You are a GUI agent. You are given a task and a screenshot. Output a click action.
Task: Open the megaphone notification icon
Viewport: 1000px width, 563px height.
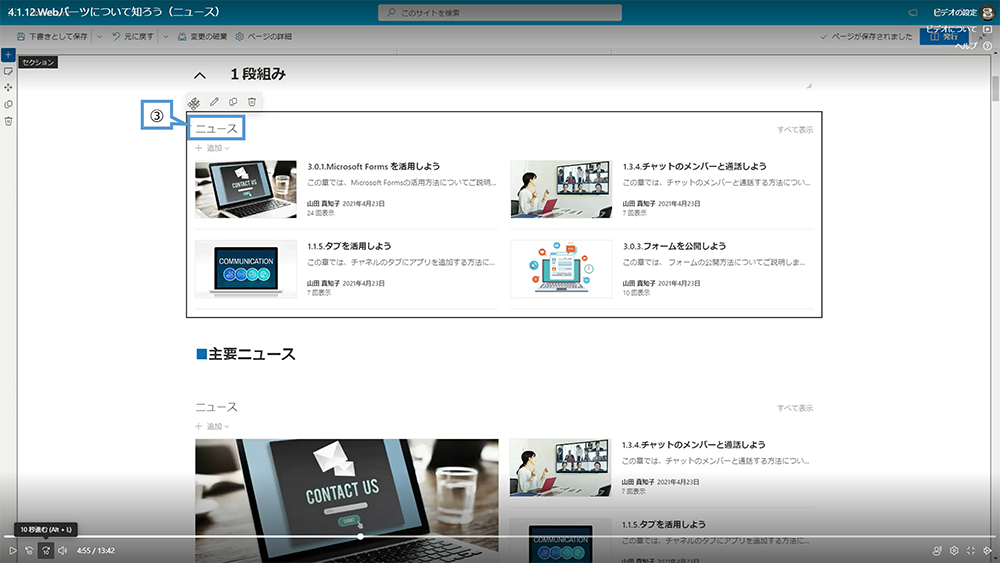pyautogui.click(x=913, y=13)
